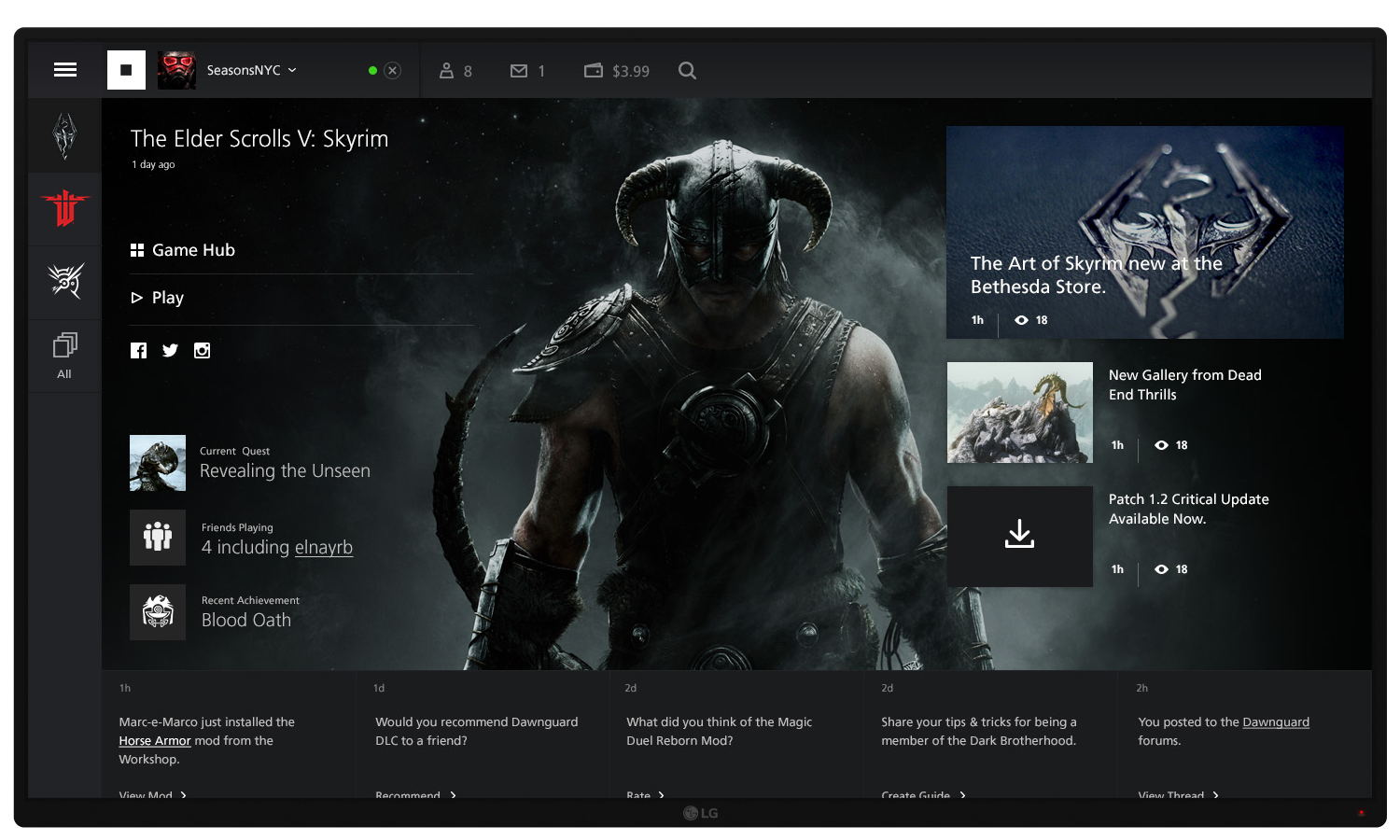Click View Thread link

click(1179, 795)
